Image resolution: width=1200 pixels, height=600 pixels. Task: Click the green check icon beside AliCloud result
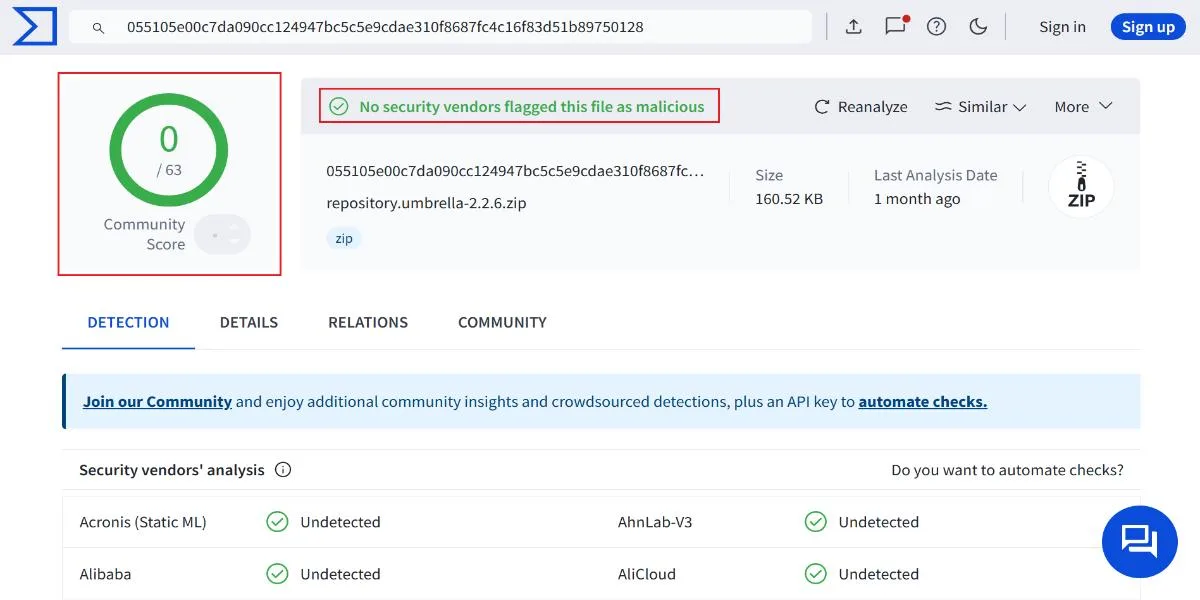(x=816, y=574)
